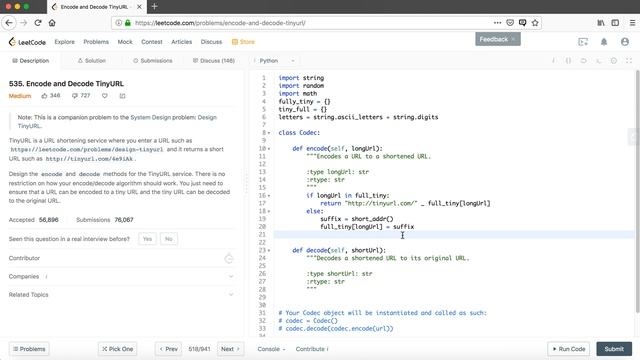Reload the page with refresh icon
The image size is (640, 360).
pyautogui.click(x=38, y=23)
